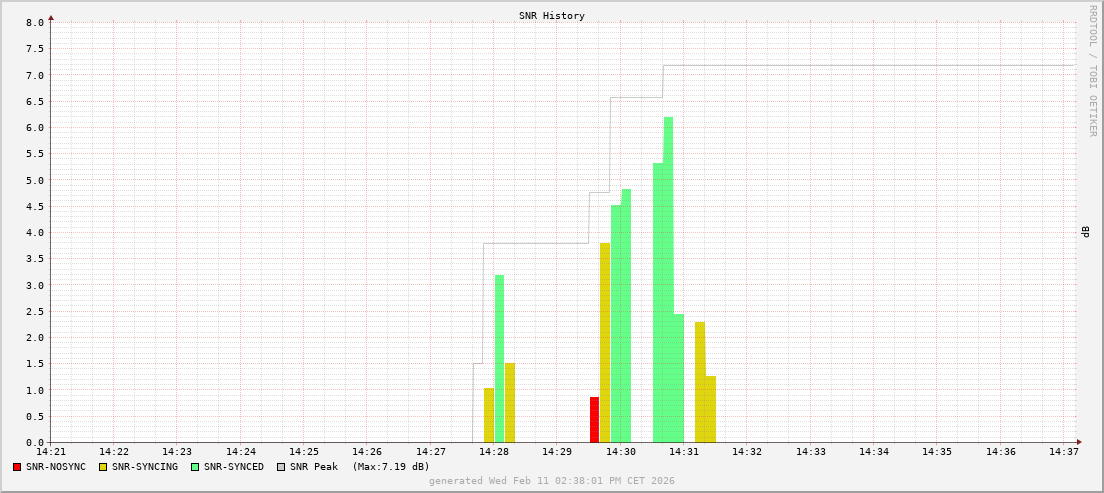Screen dimensions: 1104x493
Task: Click the 14:28 time axis label
Action: [494, 452]
